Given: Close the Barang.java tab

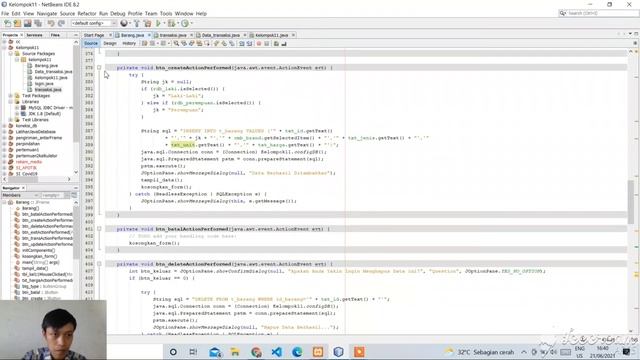Looking at the screenshot, I should [149, 35].
